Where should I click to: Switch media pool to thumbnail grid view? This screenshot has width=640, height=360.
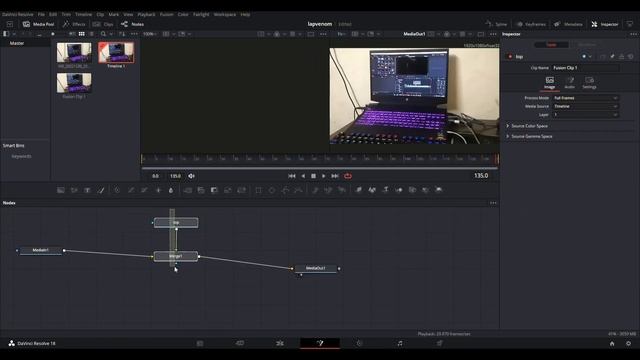82,34
